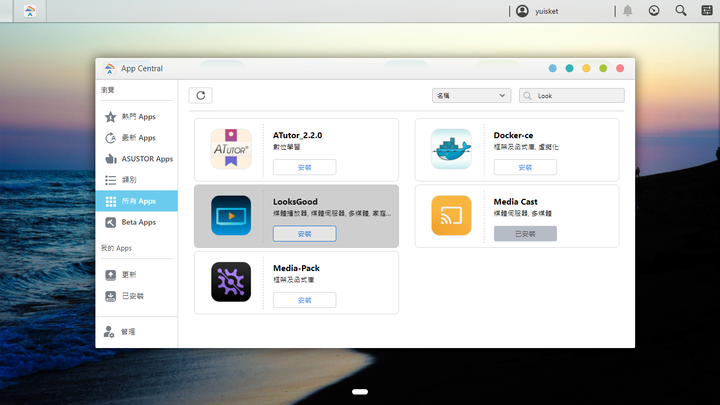
Task: Install Docker-ce
Action: point(525,168)
